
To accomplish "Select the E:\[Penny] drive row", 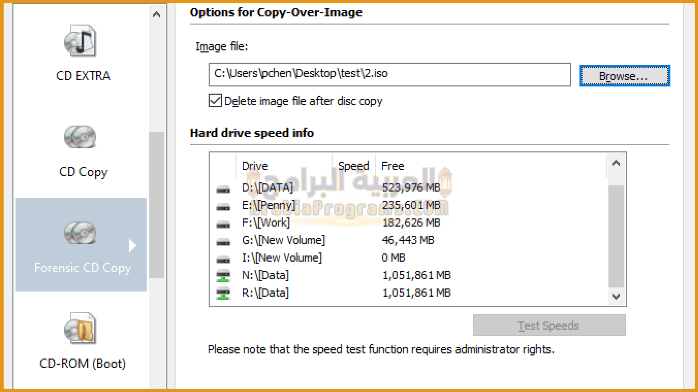I will (410, 205).
